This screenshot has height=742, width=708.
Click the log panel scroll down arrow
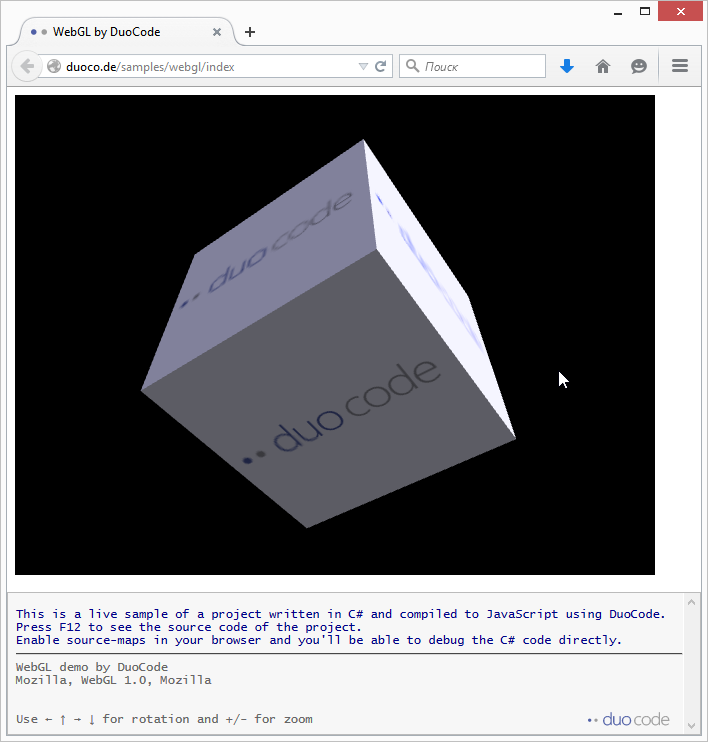tap(691, 725)
